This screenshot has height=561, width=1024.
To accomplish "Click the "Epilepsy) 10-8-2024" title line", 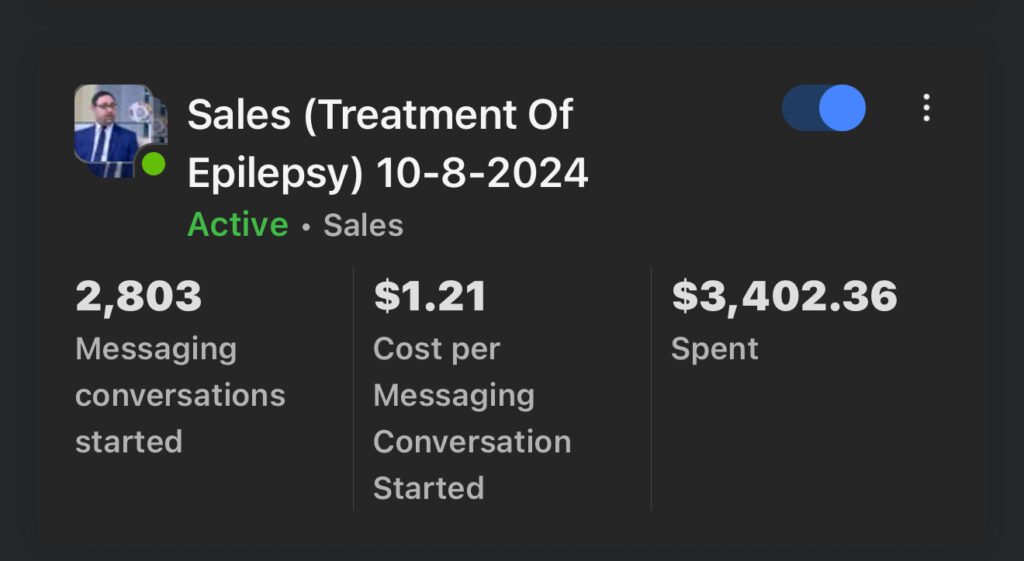I will coord(388,174).
